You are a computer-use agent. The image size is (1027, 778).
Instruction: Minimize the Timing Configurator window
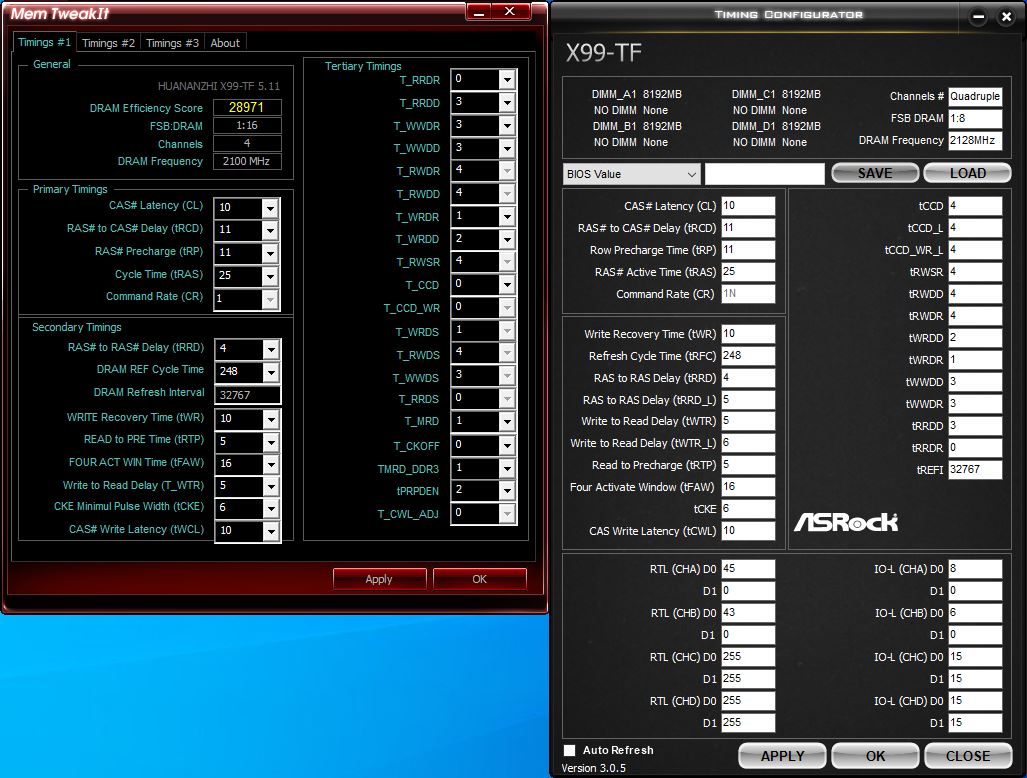[979, 17]
